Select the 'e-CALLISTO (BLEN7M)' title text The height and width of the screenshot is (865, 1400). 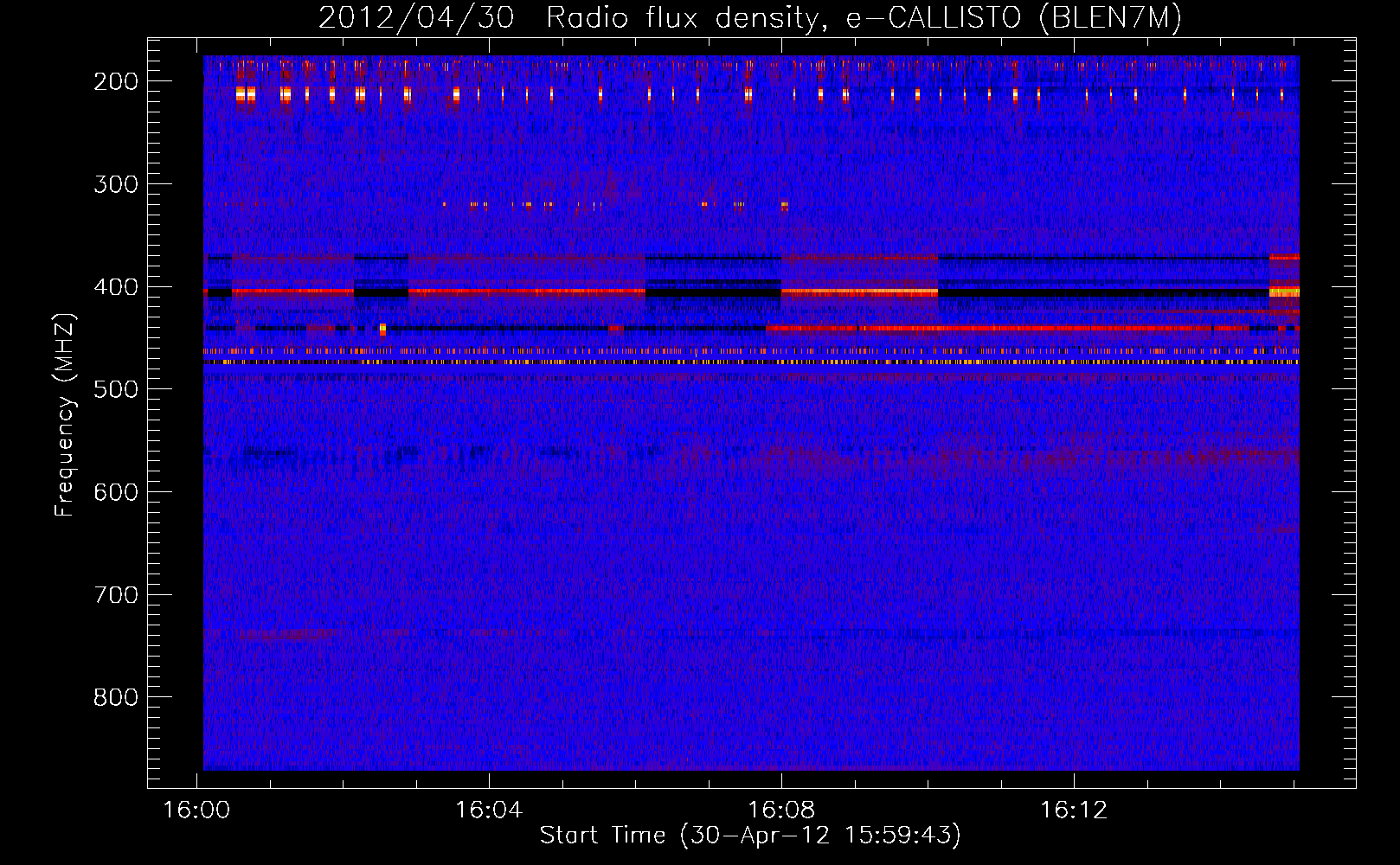pyautogui.click(x=1013, y=18)
